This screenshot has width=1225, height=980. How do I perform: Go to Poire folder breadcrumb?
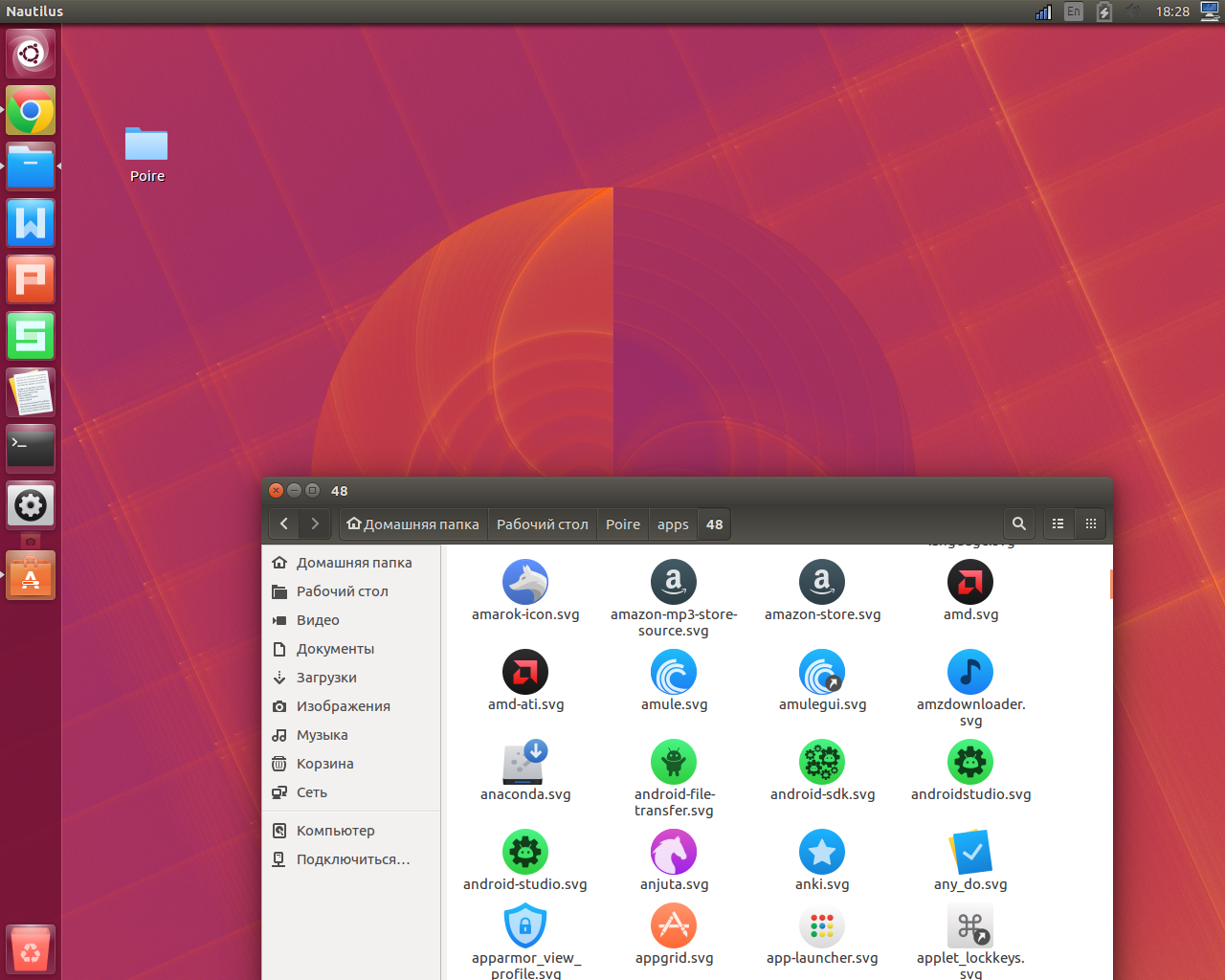(623, 523)
